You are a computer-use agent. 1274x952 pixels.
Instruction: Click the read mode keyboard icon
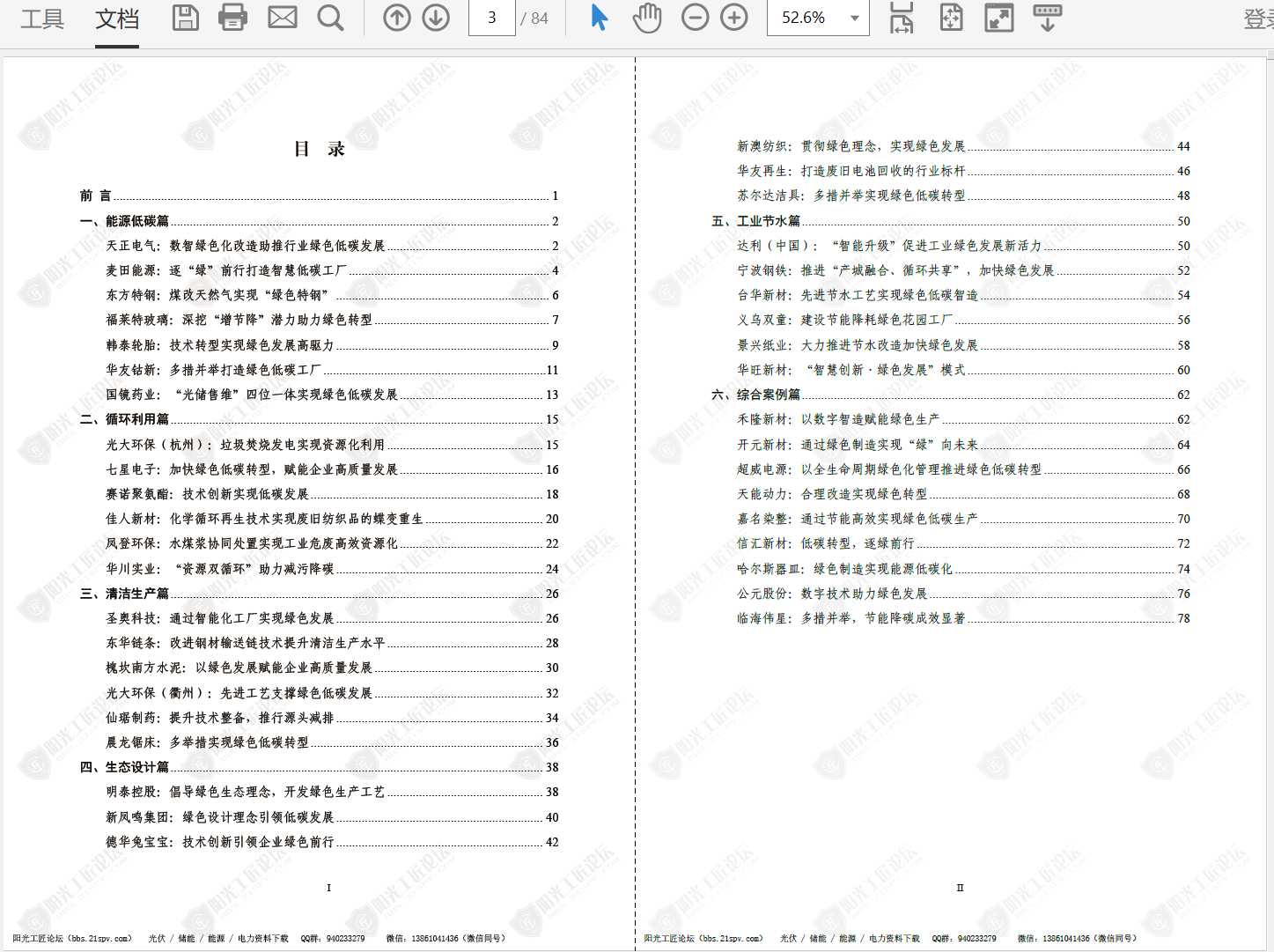tap(1048, 18)
